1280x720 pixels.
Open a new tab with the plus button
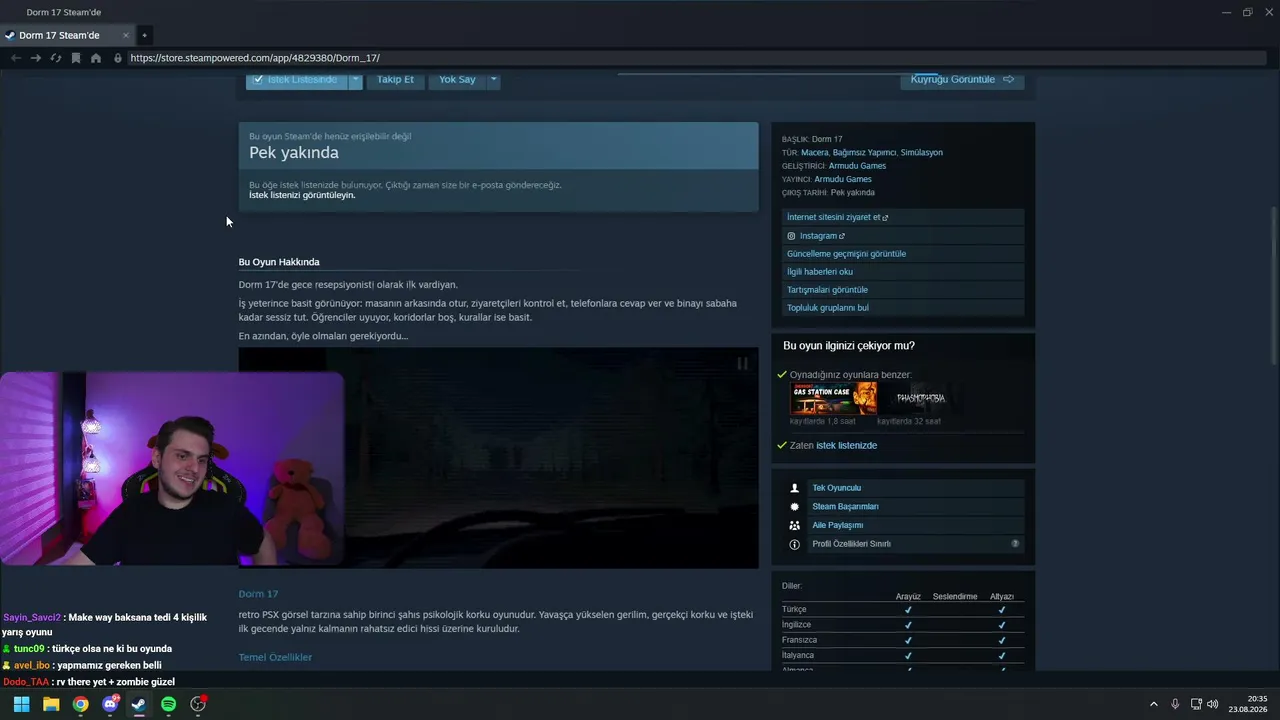coord(144,35)
